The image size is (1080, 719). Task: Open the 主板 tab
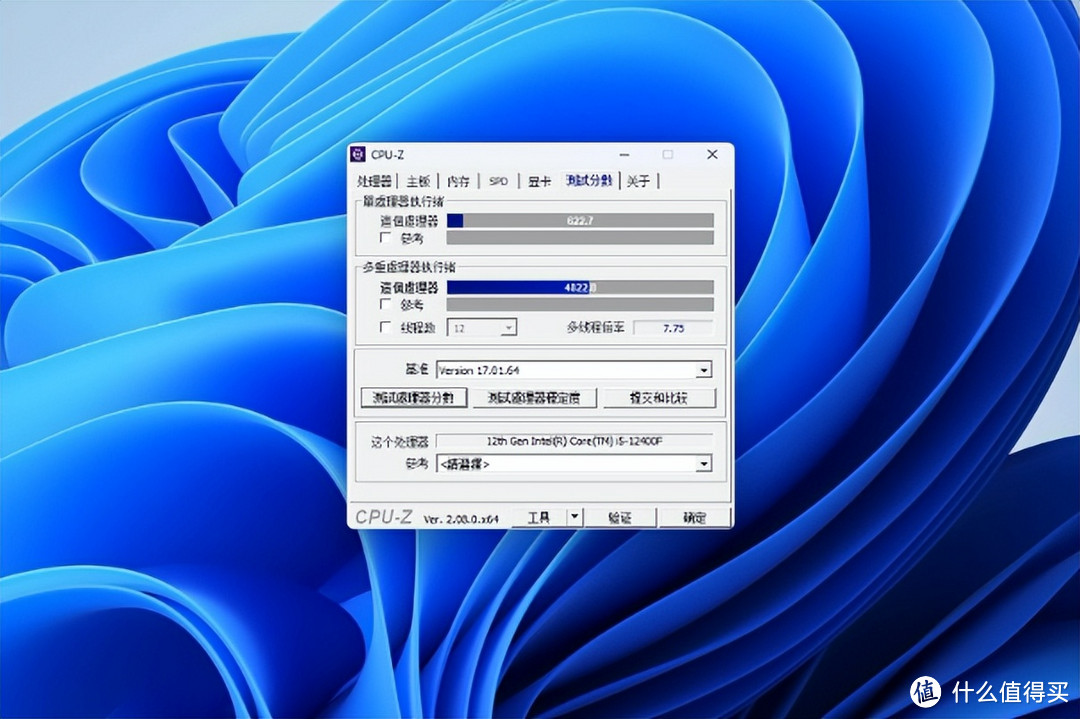tap(417, 181)
